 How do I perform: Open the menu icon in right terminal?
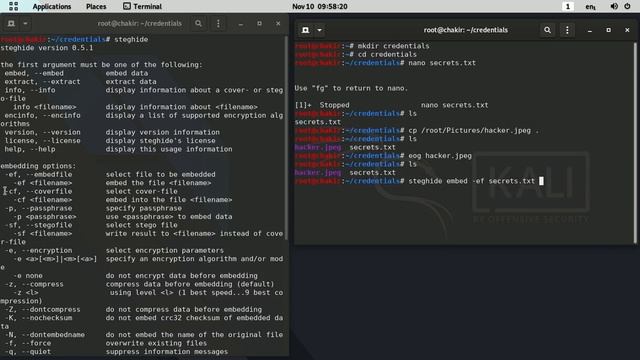567,30
